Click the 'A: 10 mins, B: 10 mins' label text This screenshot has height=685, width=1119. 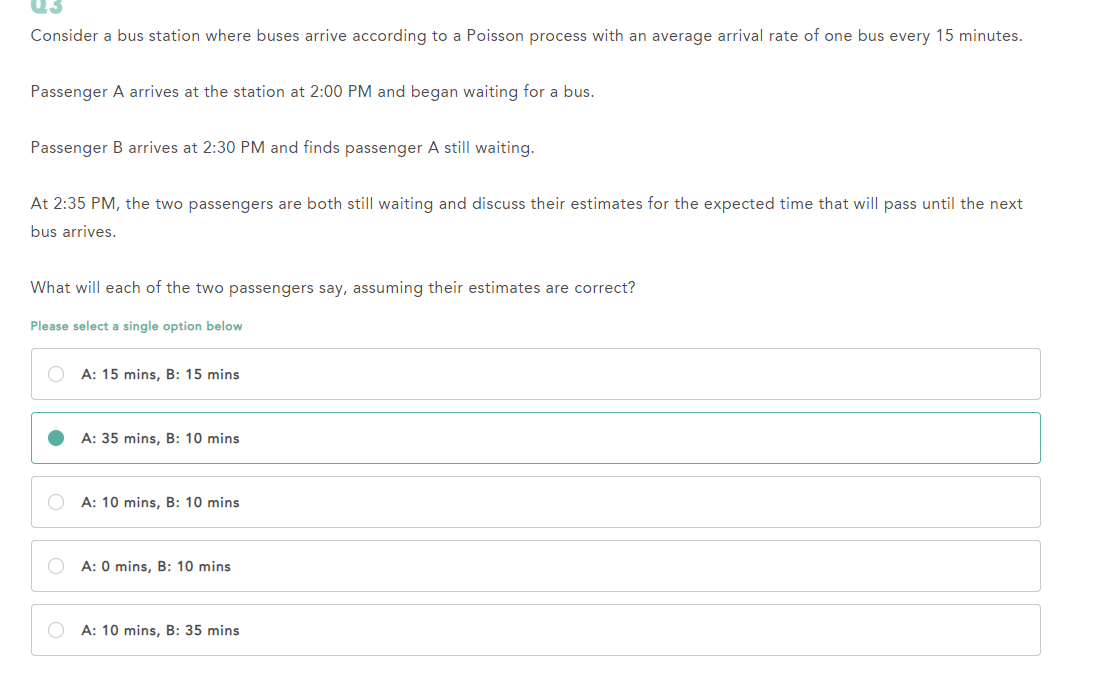click(160, 502)
